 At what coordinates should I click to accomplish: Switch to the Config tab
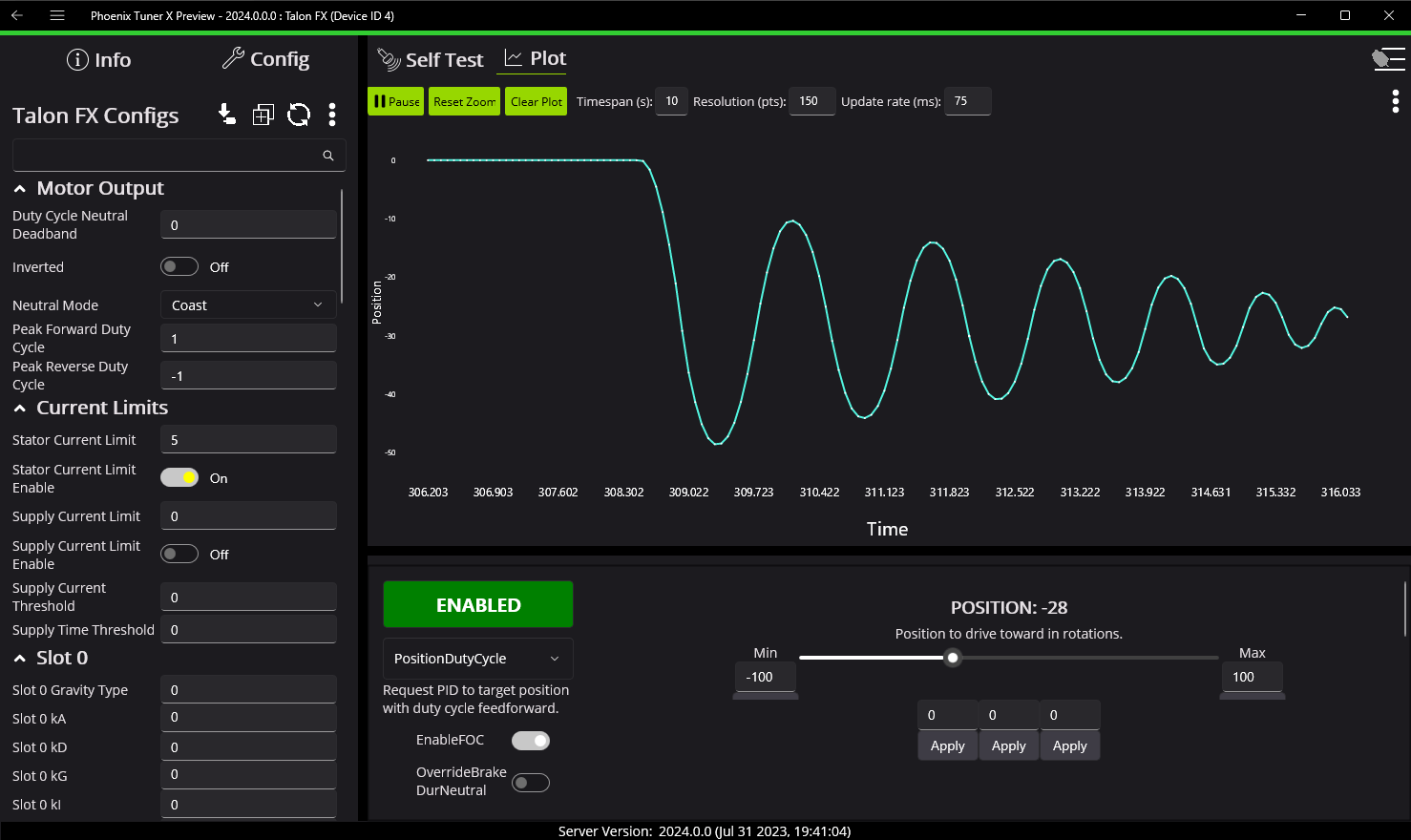click(x=265, y=59)
